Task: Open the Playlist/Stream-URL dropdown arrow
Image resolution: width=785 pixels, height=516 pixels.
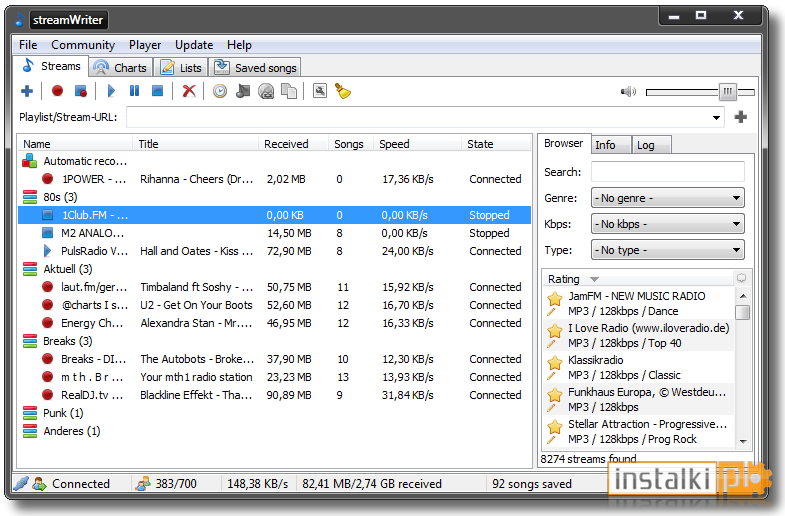Action: pos(716,118)
